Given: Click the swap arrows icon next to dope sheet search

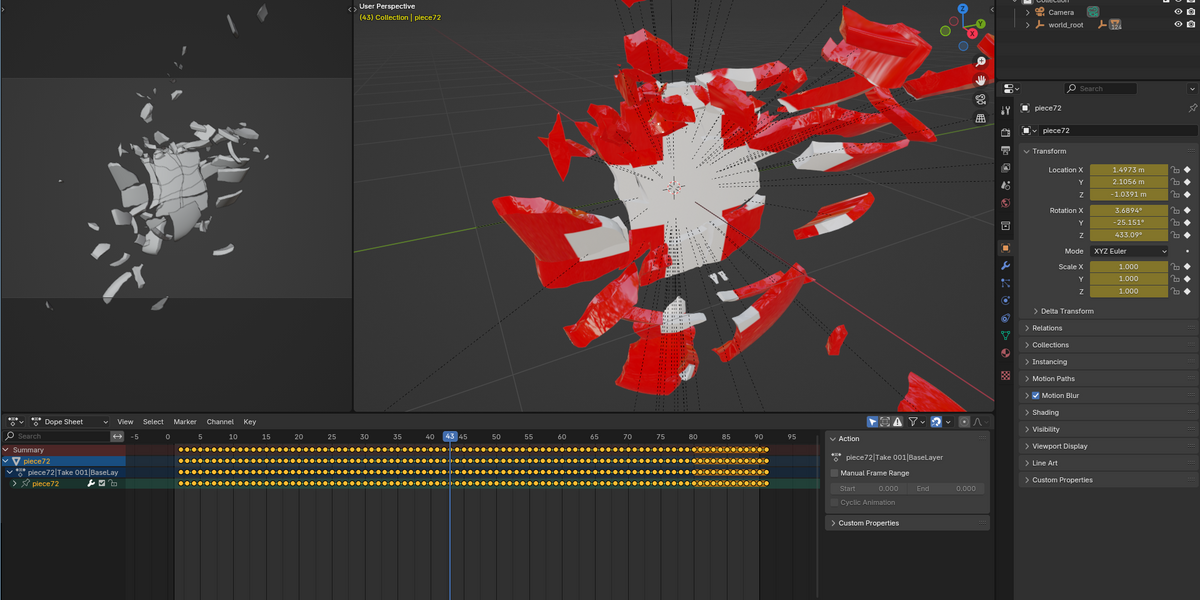Looking at the screenshot, I should [x=117, y=436].
